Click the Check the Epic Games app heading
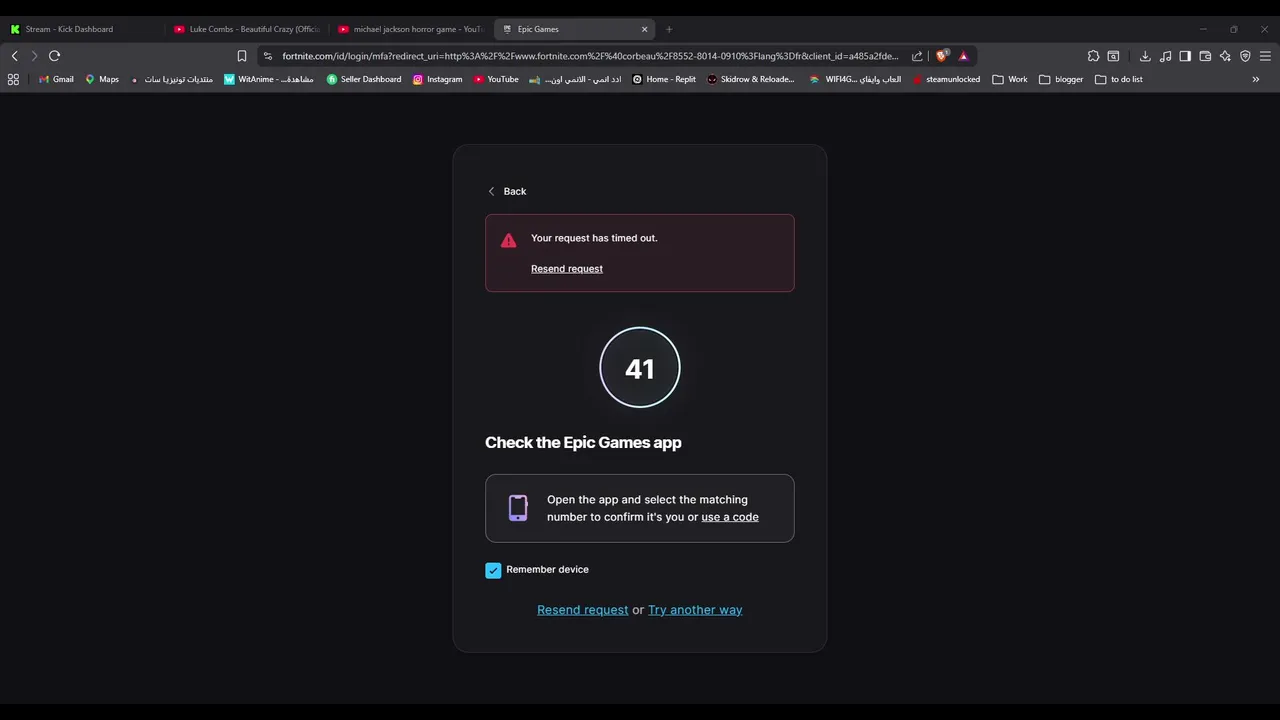The width and height of the screenshot is (1280, 720). pos(583,442)
